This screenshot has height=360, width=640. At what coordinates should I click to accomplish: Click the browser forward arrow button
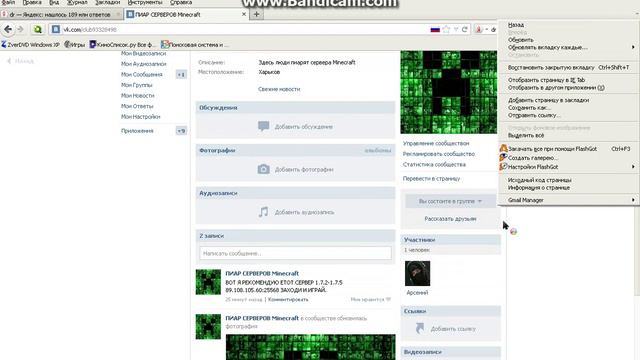coord(20,29)
